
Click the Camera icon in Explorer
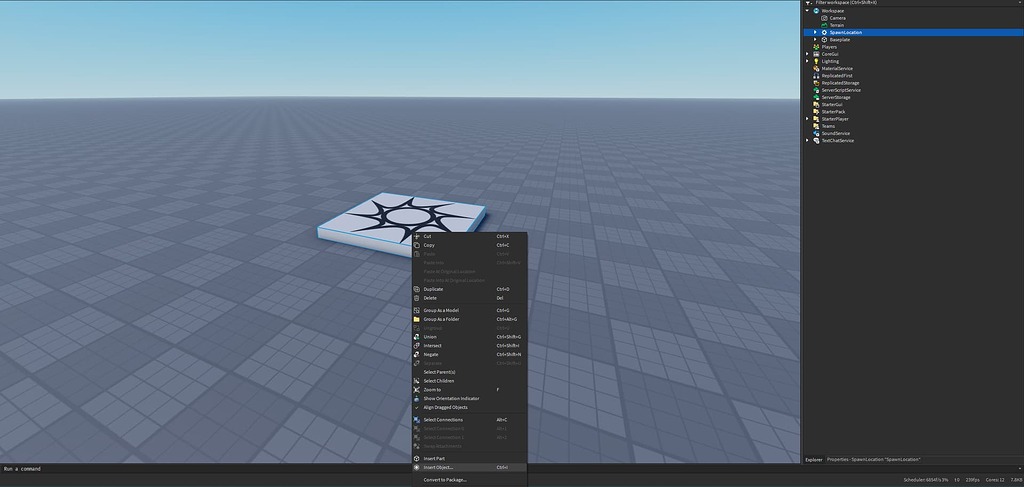[x=824, y=18]
